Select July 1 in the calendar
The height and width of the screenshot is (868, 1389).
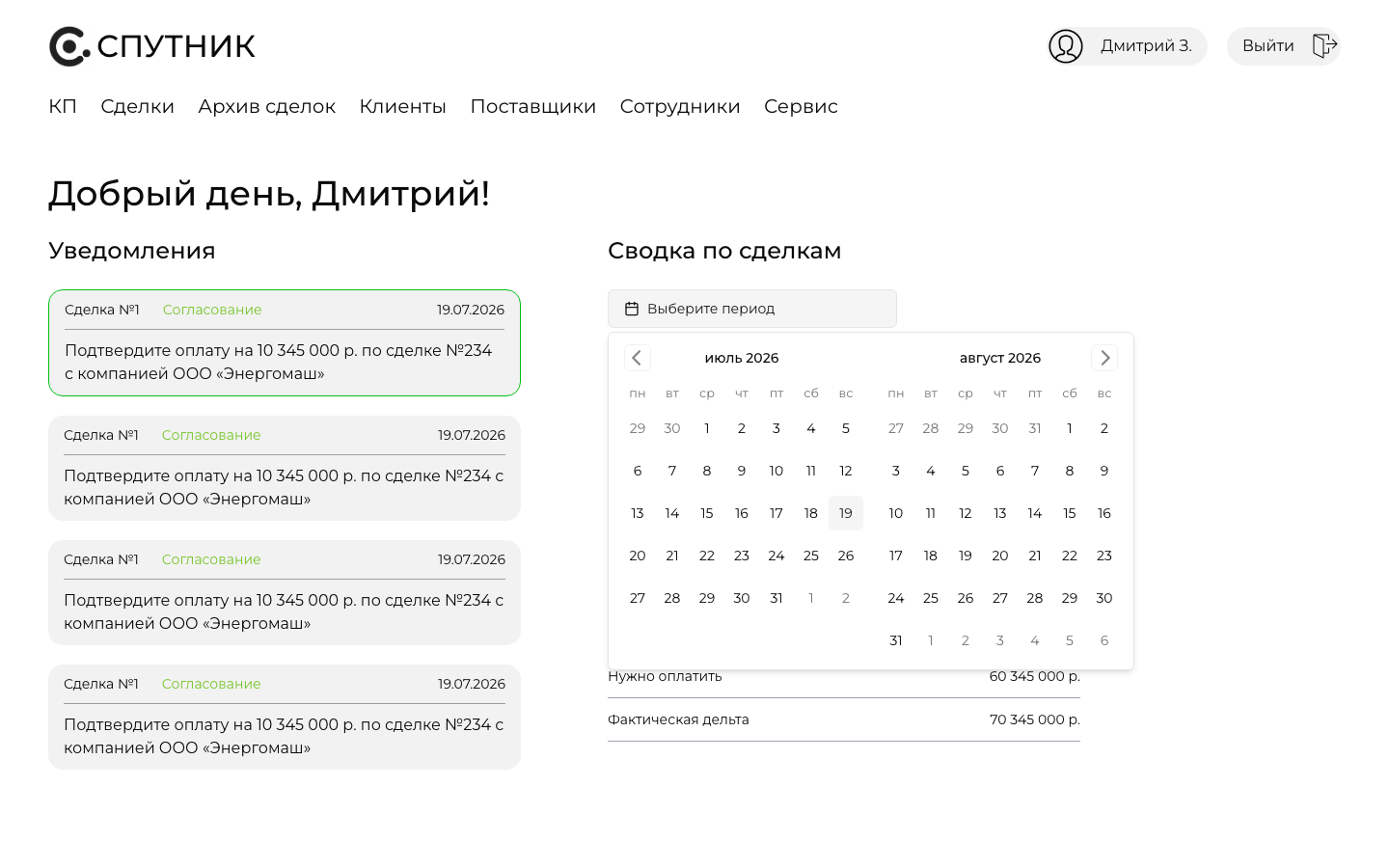coord(707,428)
